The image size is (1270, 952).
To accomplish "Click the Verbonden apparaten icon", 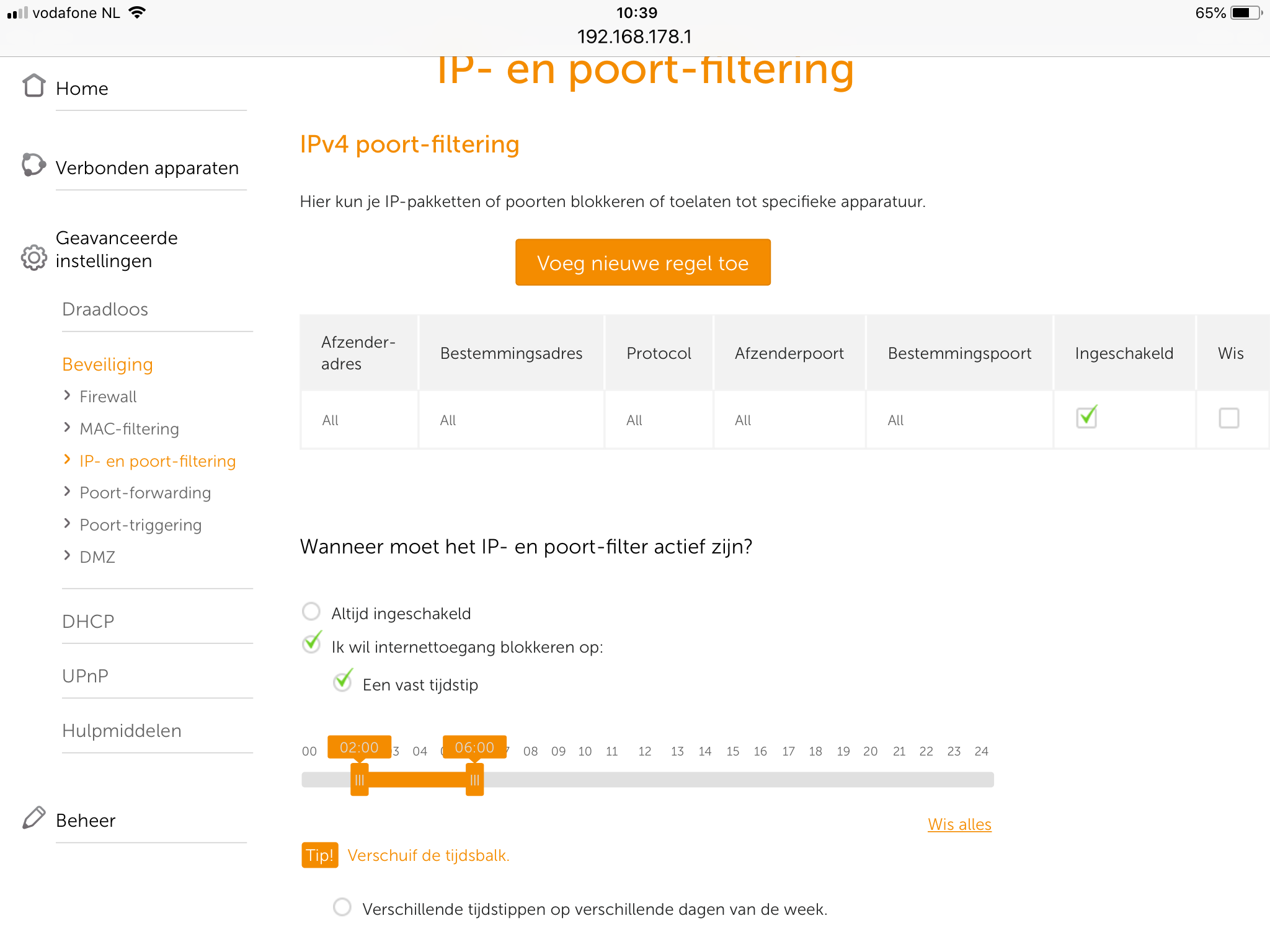I will [x=33, y=165].
